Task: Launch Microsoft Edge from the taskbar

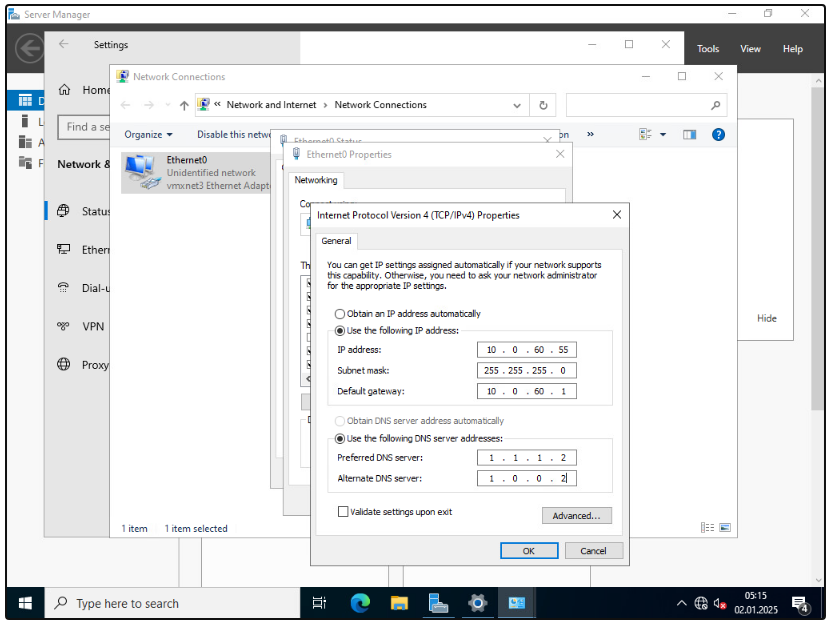Action: (360, 603)
